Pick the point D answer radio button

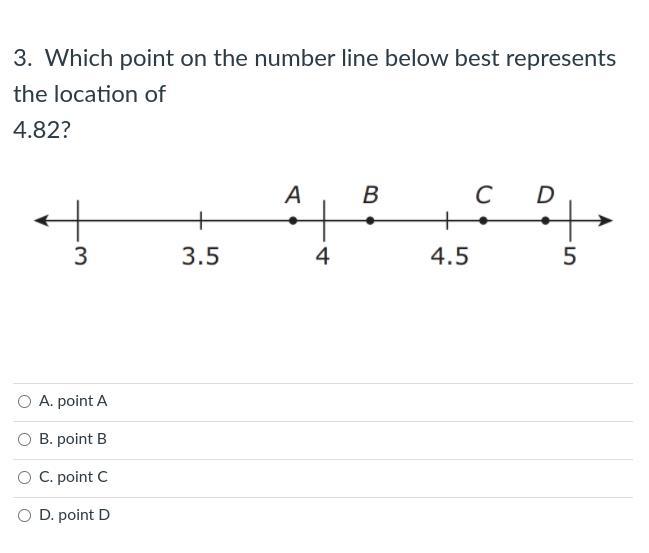point(24,515)
